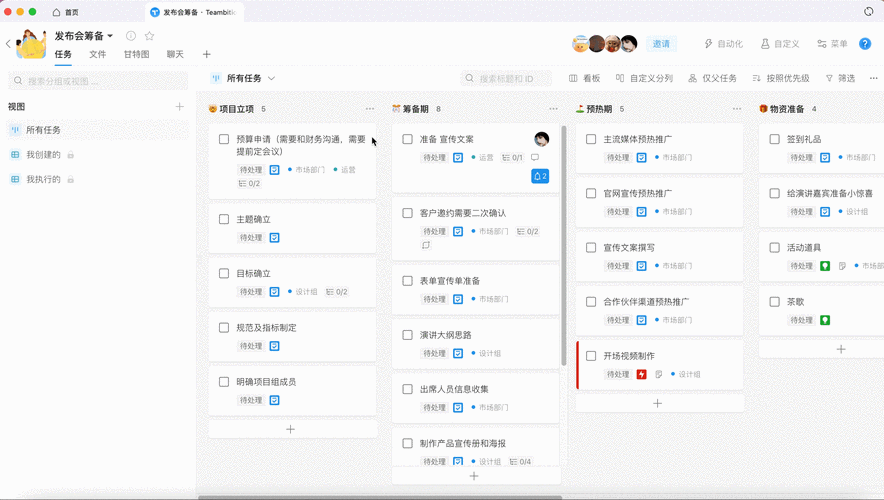Click priority icon on 演讲大纲思路 card
The image size is (884, 500).
point(458,353)
